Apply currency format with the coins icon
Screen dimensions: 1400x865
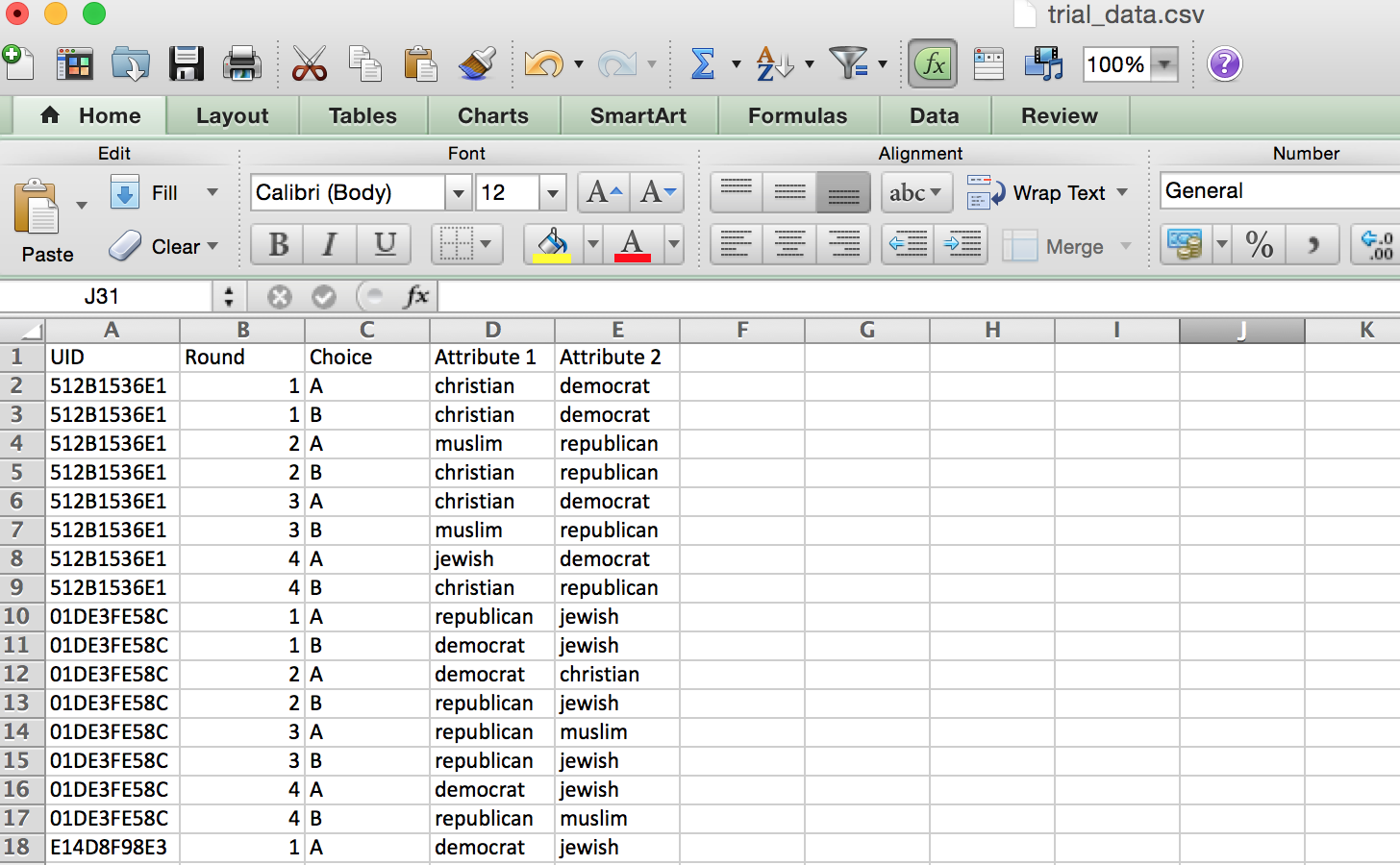click(x=1186, y=244)
